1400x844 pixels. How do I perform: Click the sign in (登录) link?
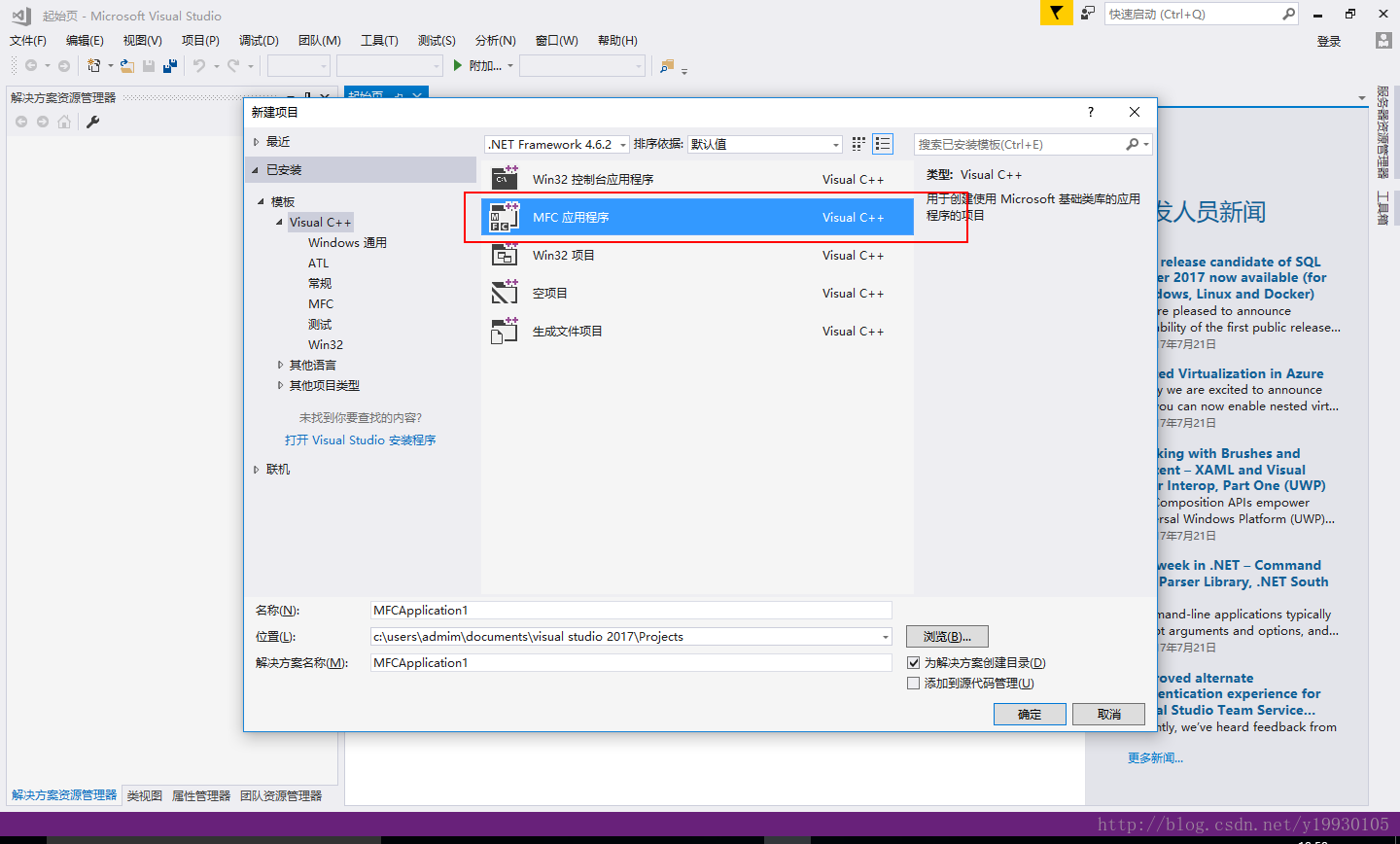click(1329, 41)
